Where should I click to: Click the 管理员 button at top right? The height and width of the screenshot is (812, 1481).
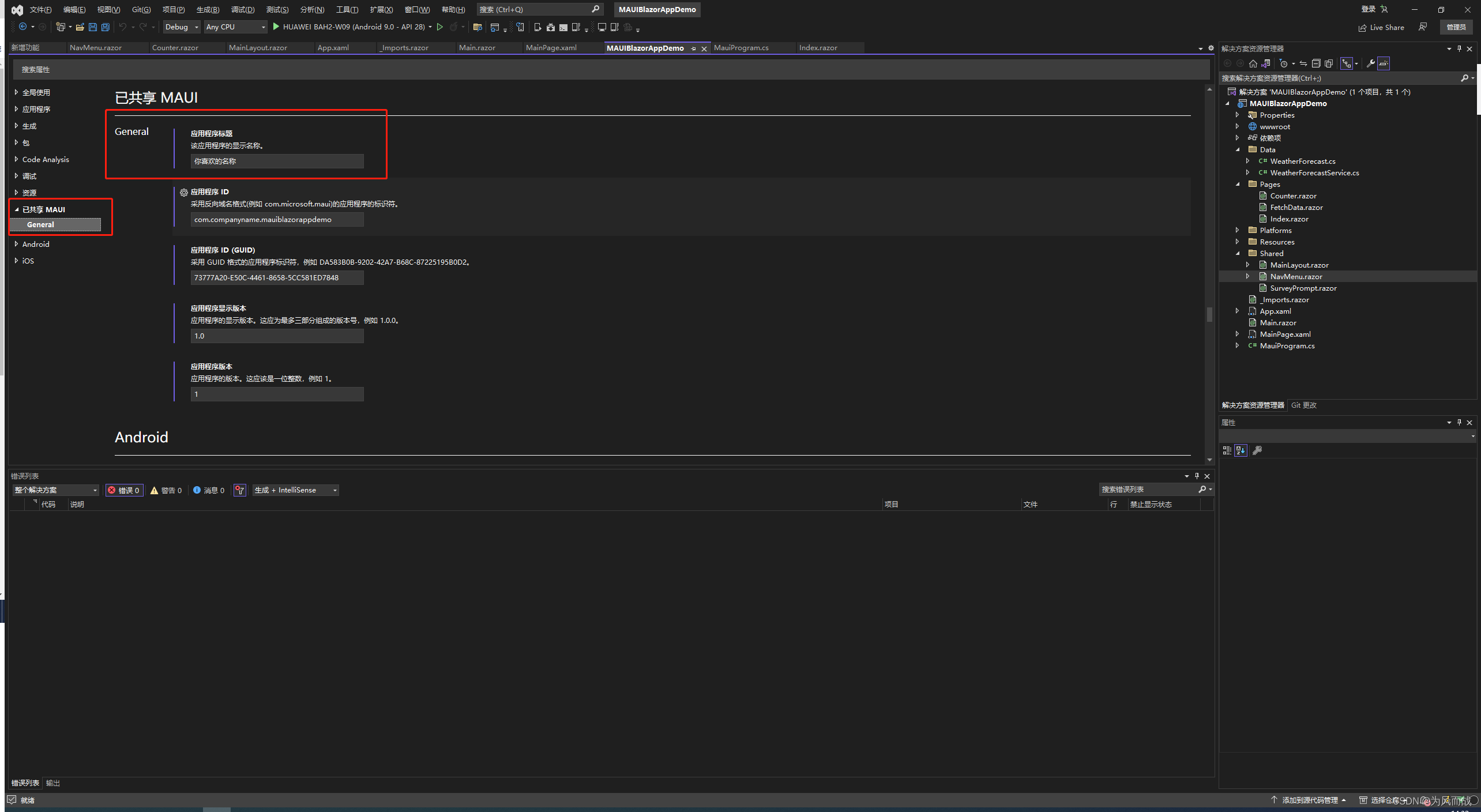point(1456,27)
